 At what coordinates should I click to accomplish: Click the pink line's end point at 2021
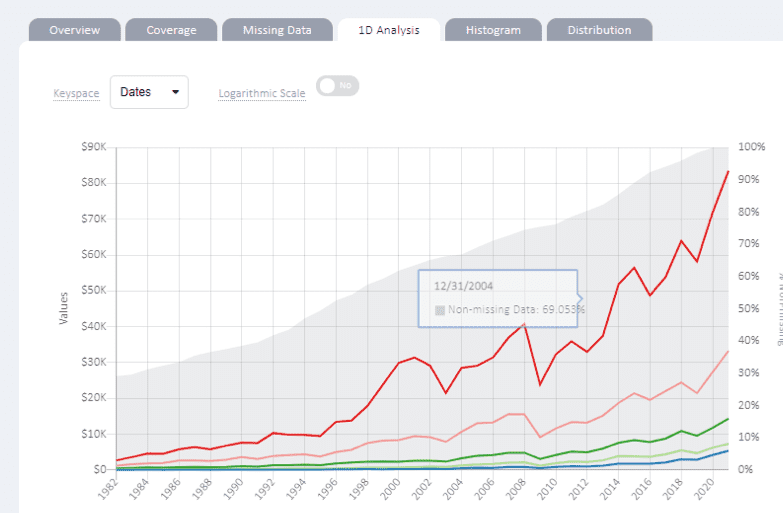point(728,351)
